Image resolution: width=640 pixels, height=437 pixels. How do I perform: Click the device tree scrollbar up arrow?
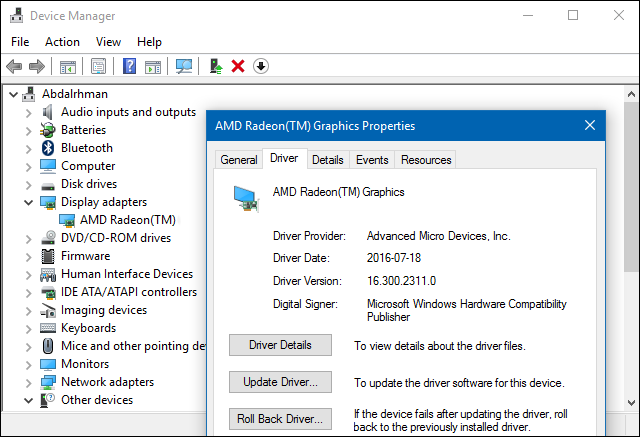(x=631, y=94)
